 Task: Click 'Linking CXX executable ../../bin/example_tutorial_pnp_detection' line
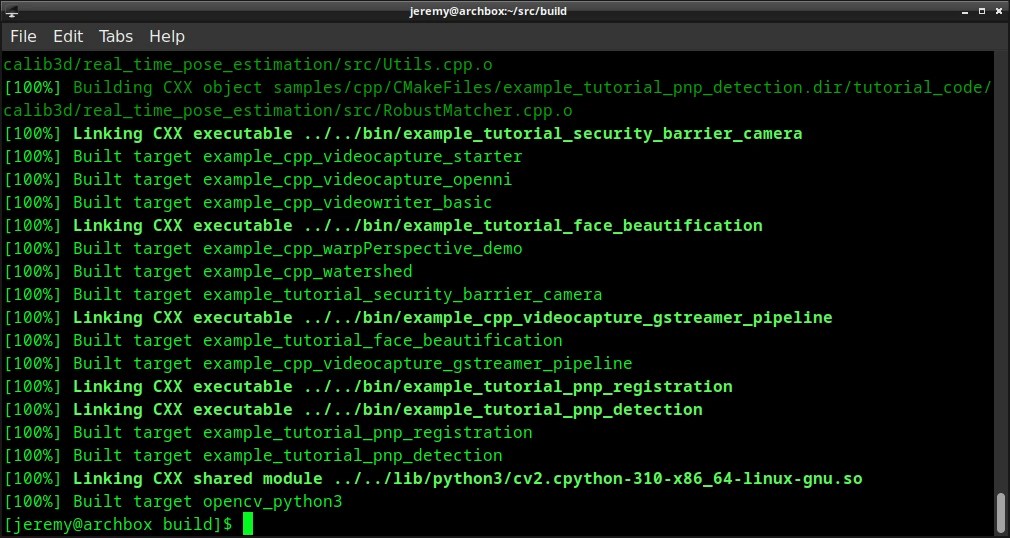click(x=353, y=410)
